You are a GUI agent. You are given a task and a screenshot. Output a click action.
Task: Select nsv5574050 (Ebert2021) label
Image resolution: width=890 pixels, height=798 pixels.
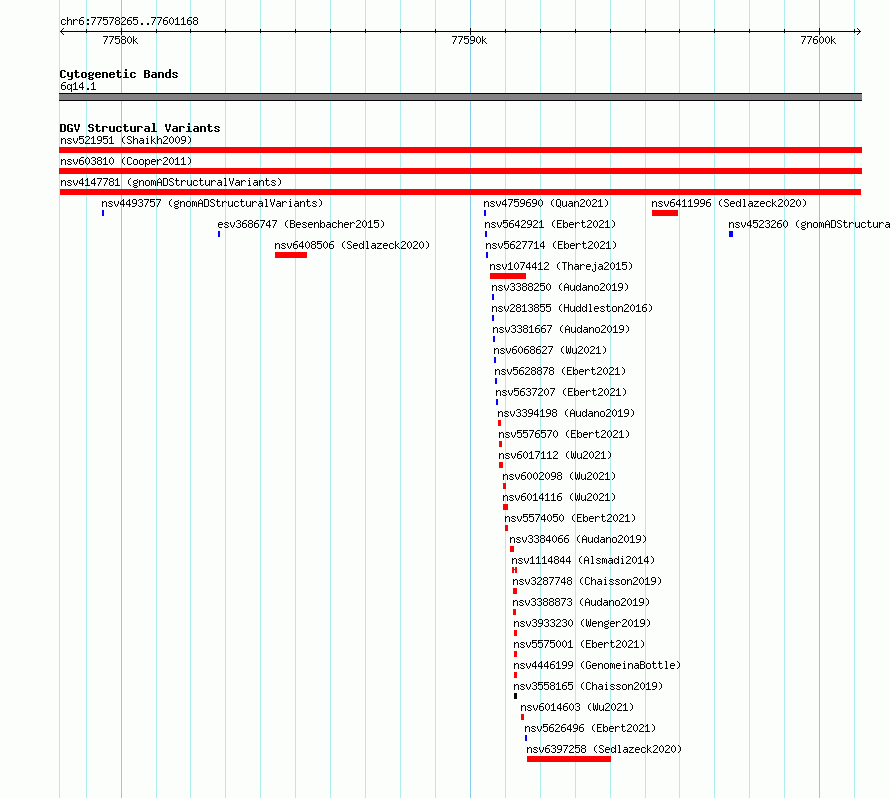pyautogui.click(x=570, y=518)
